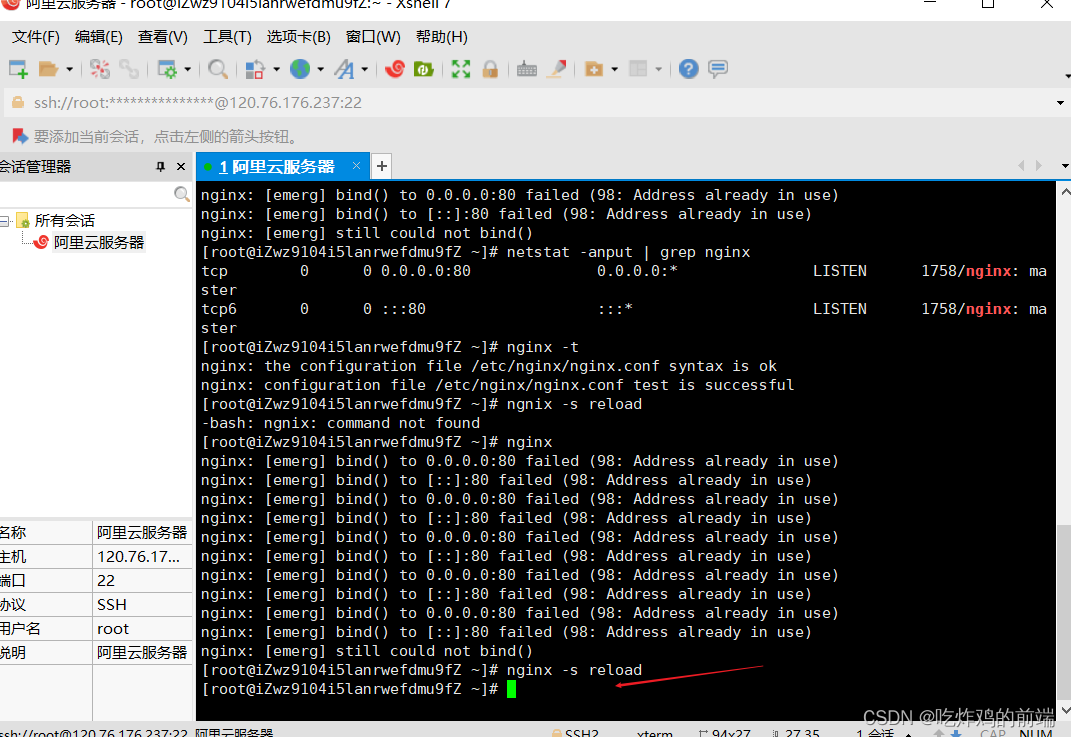This screenshot has width=1071, height=737.
Task: Pin the 会话管理器 panel
Action: pos(161,167)
